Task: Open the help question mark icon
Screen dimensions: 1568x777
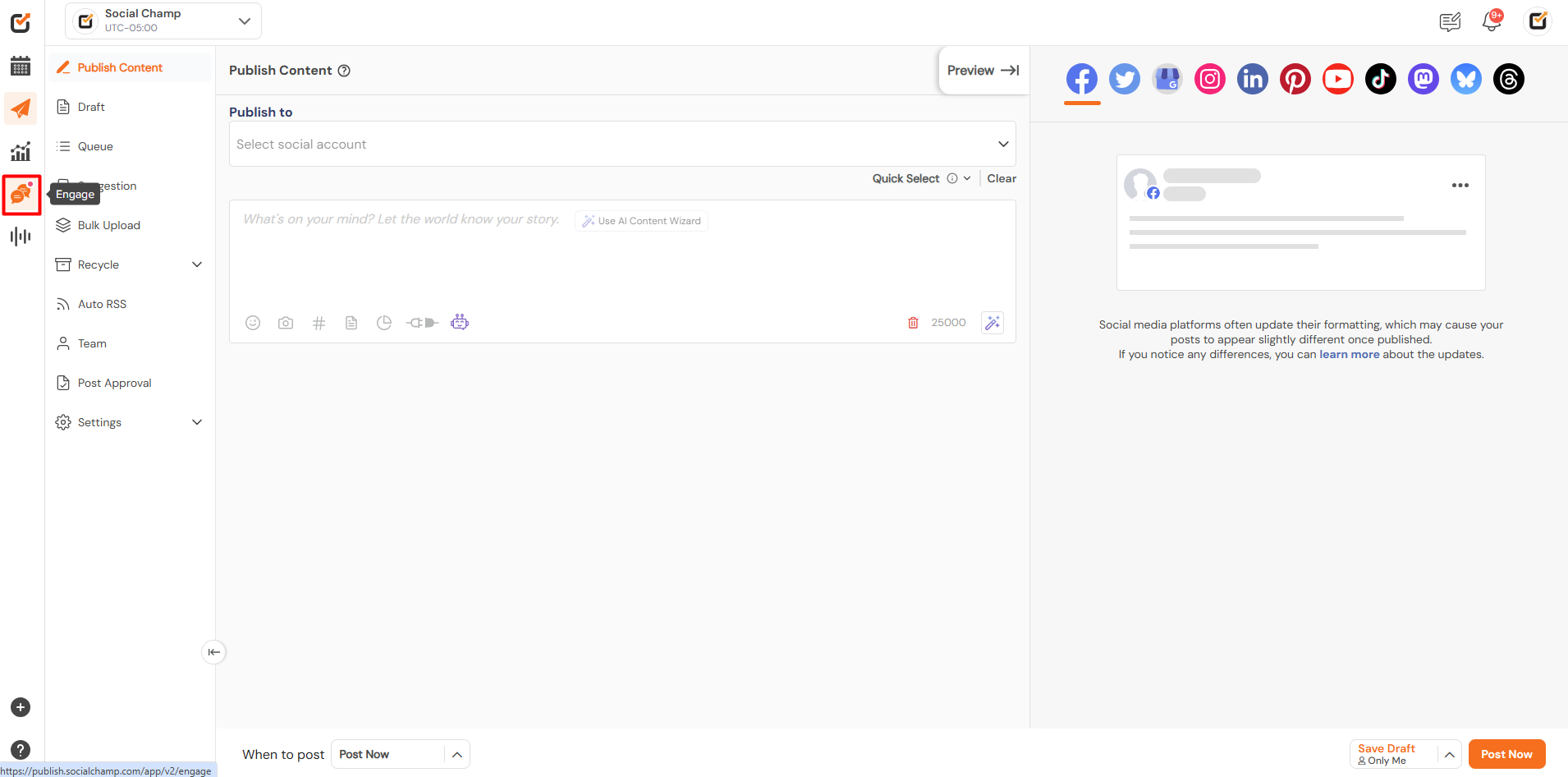Action: click(21, 749)
